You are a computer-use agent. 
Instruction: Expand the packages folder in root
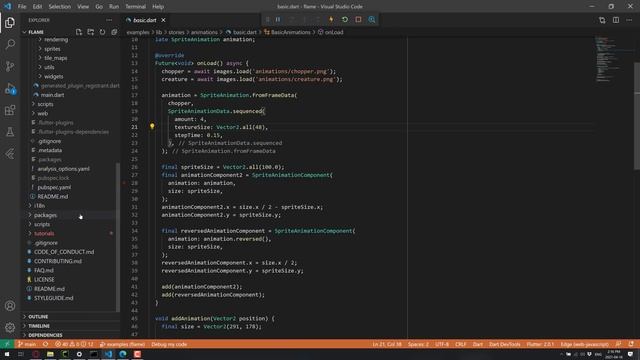(x=45, y=215)
